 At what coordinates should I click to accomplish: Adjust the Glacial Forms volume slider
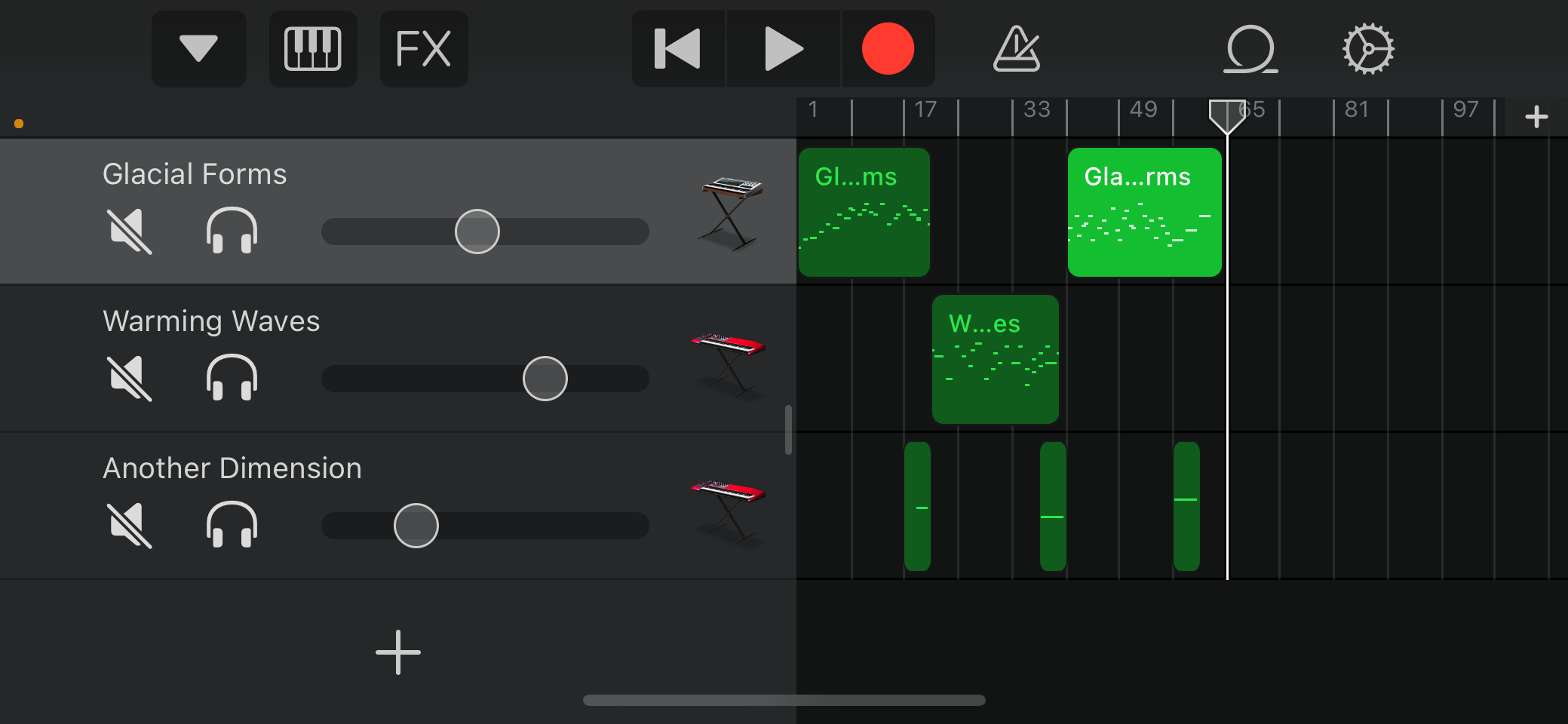click(477, 232)
